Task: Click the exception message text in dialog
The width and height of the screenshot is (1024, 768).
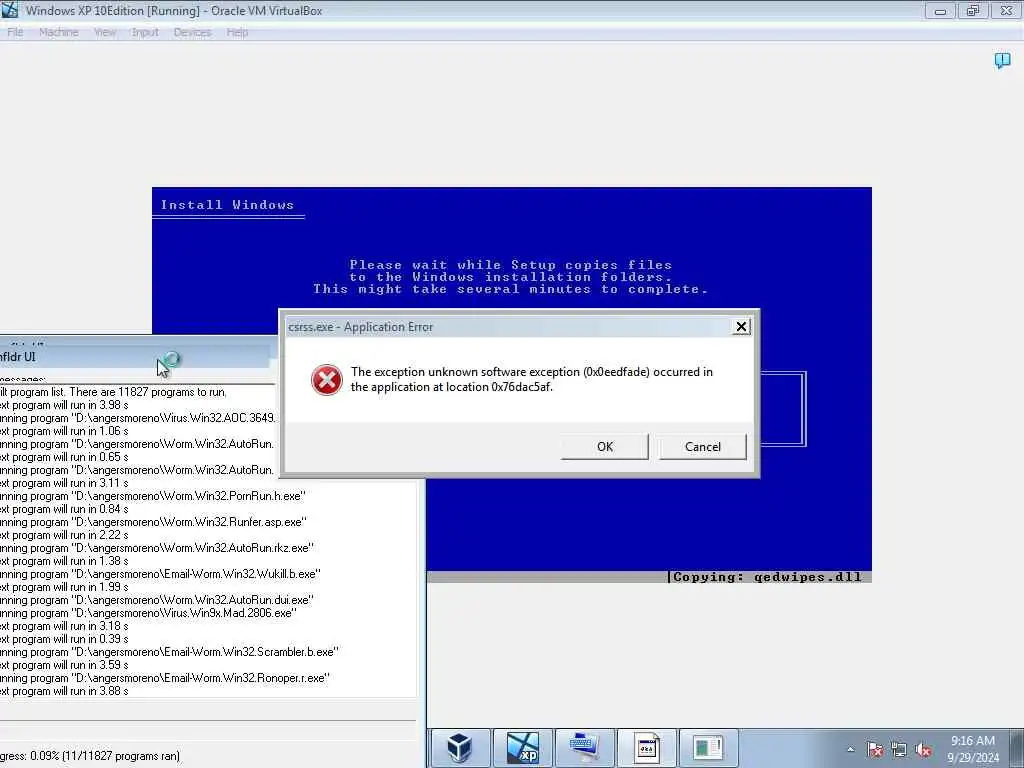Action: pos(532,379)
